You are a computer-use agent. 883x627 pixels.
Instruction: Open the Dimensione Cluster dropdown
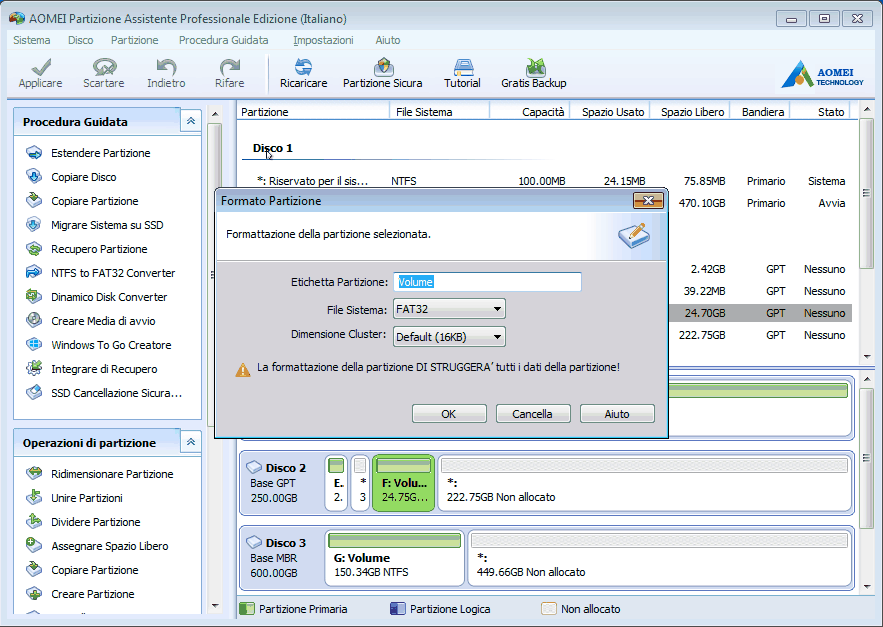tap(449, 337)
